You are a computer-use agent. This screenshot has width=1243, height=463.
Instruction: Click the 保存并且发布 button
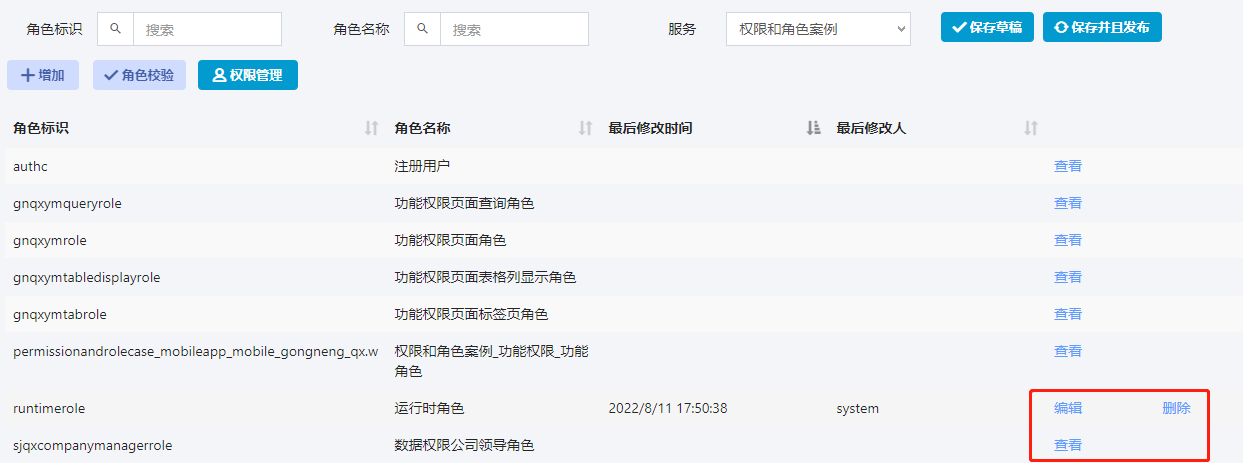click(x=1102, y=27)
